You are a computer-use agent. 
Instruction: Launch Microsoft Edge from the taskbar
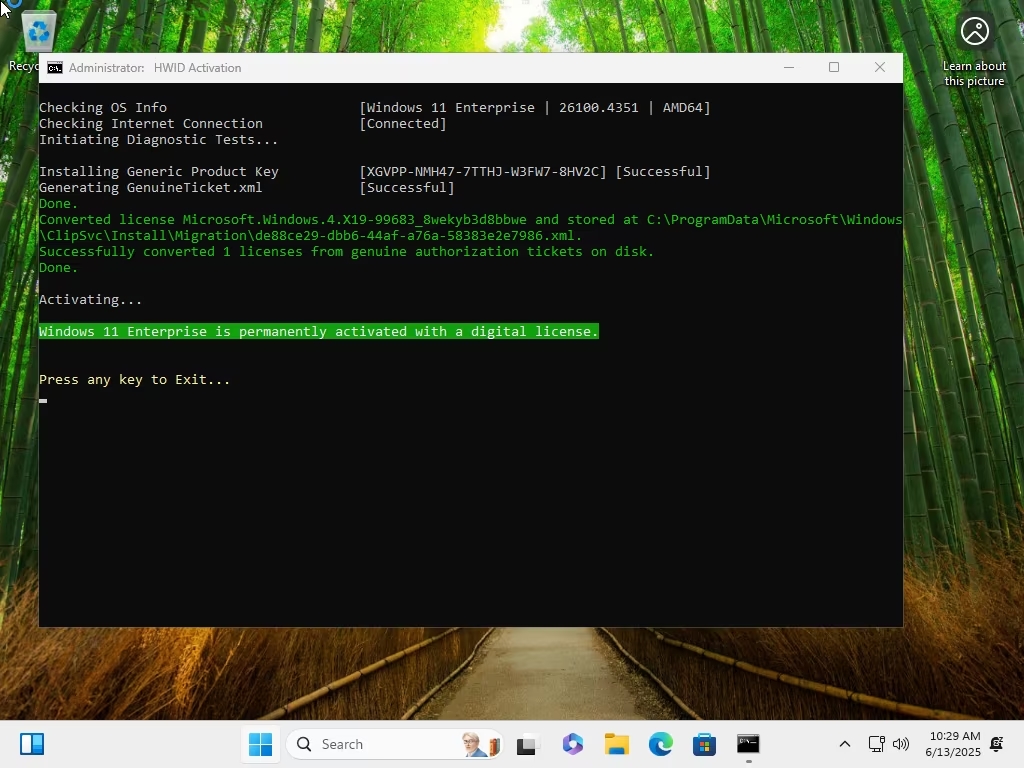[x=660, y=744]
